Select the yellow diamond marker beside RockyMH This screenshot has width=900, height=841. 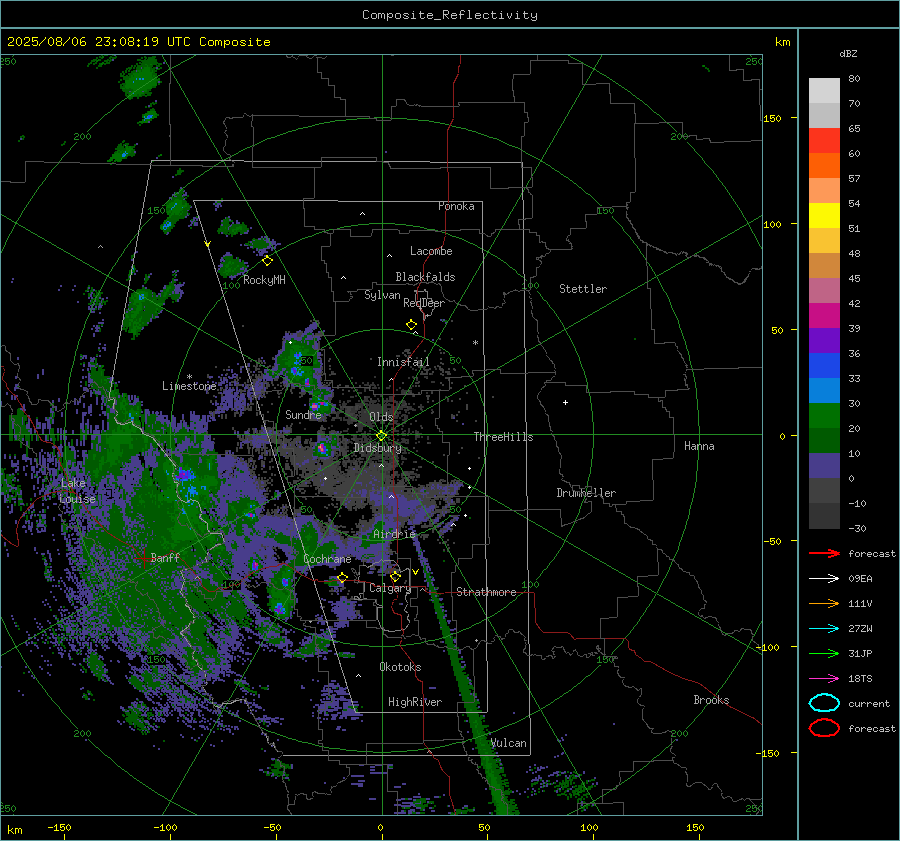pos(267,261)
